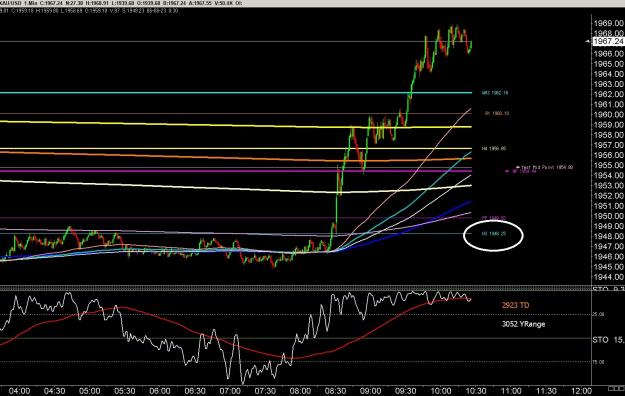Click the 09:00 time axis label
This screenshot has width=625, height=396.
[370, 391]
